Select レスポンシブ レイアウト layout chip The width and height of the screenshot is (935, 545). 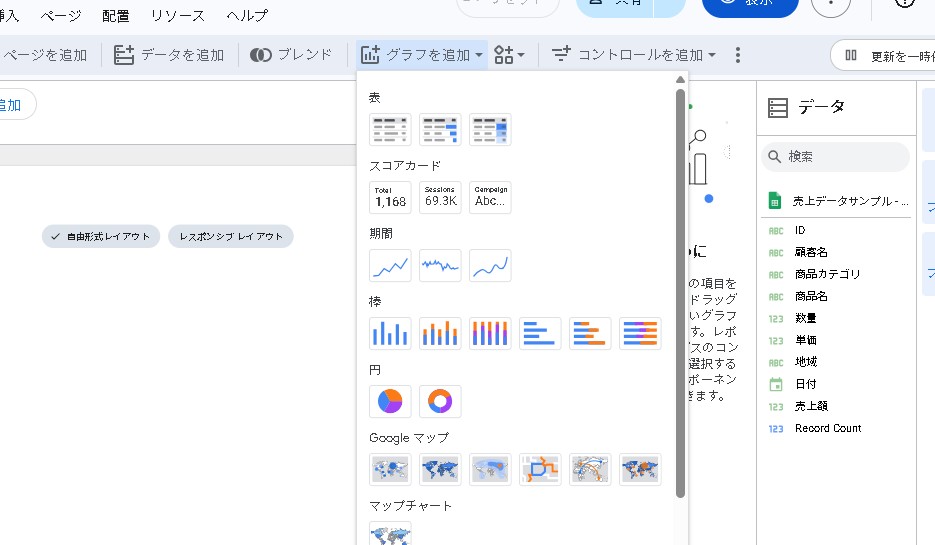pyautogui.click(x=231, y=237)
